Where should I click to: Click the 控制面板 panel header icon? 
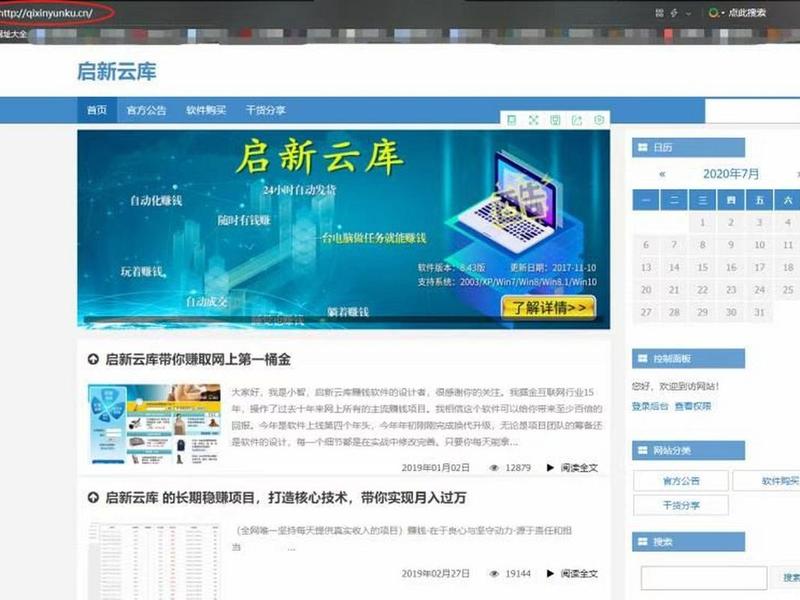tap(643, 358)
